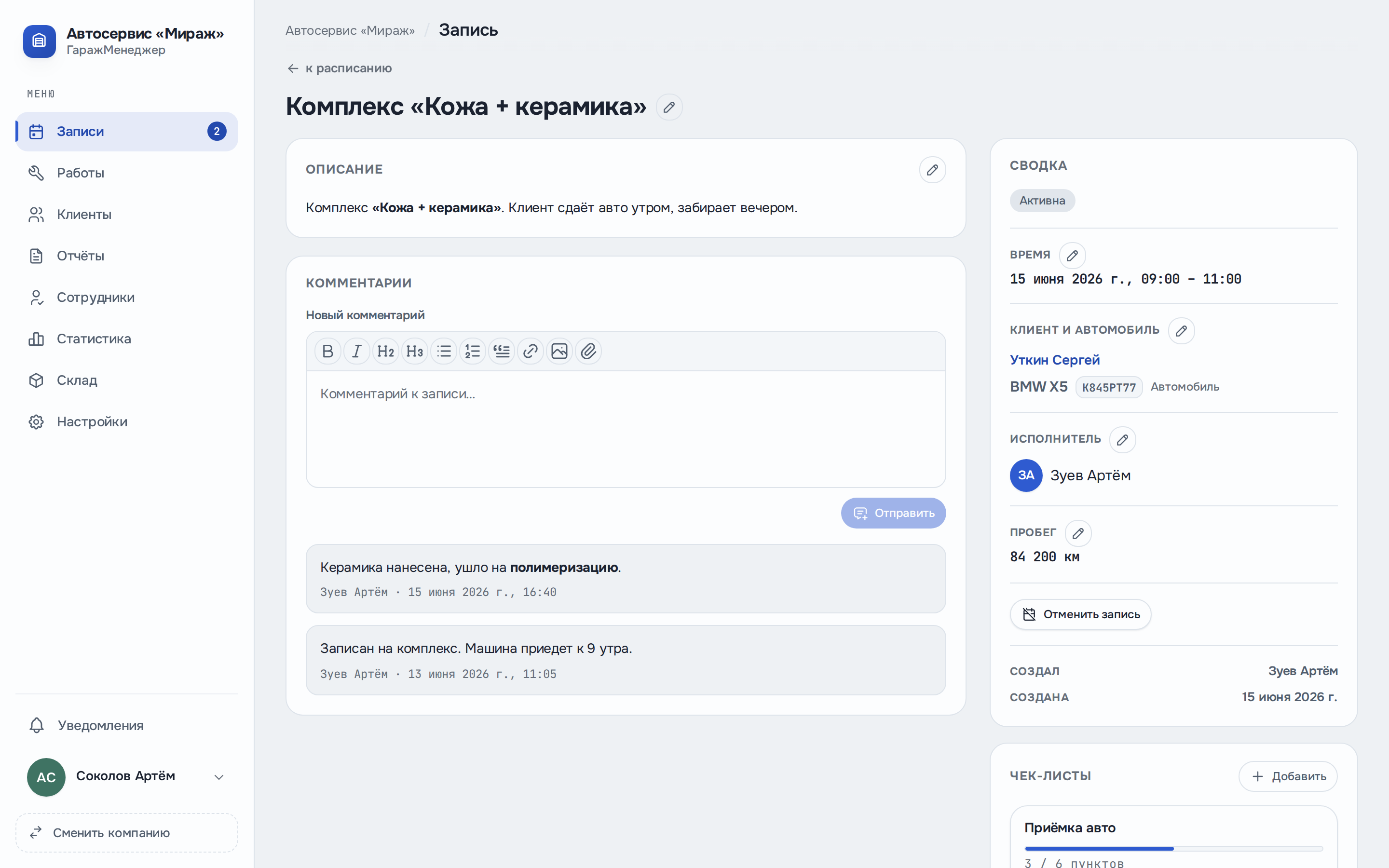
Task: Insert an image in comment editor
Action: click(x=559, y=351)
